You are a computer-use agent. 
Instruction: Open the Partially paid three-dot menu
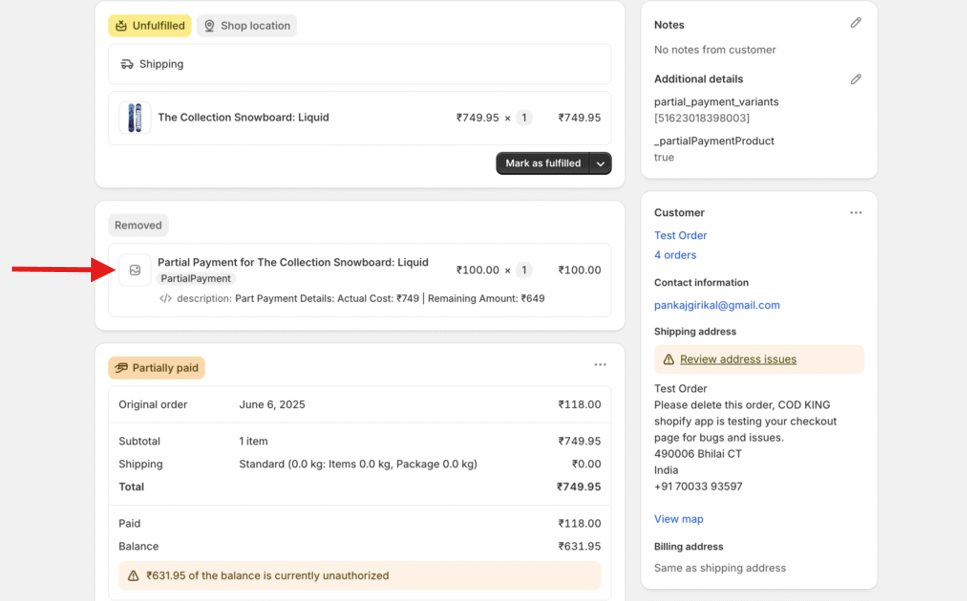click(x=600, y=366)
